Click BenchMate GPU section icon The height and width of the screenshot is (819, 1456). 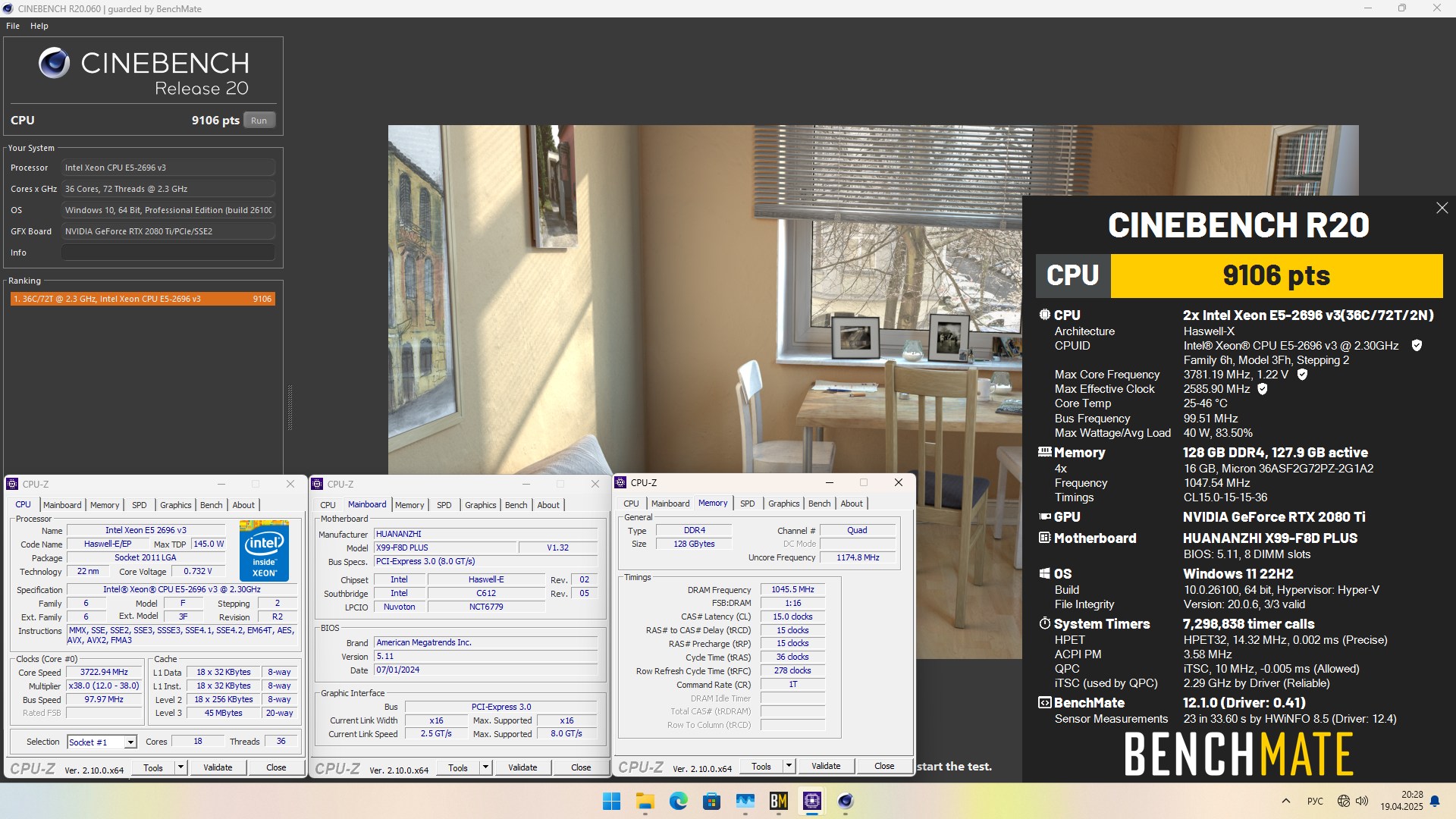point(1045,516)
